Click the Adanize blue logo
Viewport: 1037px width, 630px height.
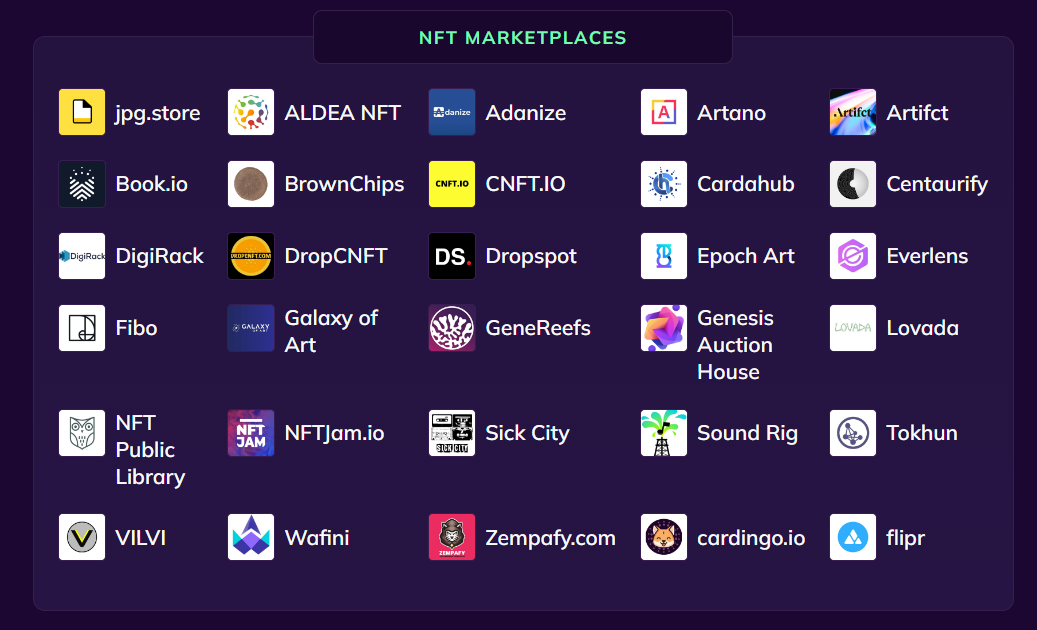tap(452, 112)
